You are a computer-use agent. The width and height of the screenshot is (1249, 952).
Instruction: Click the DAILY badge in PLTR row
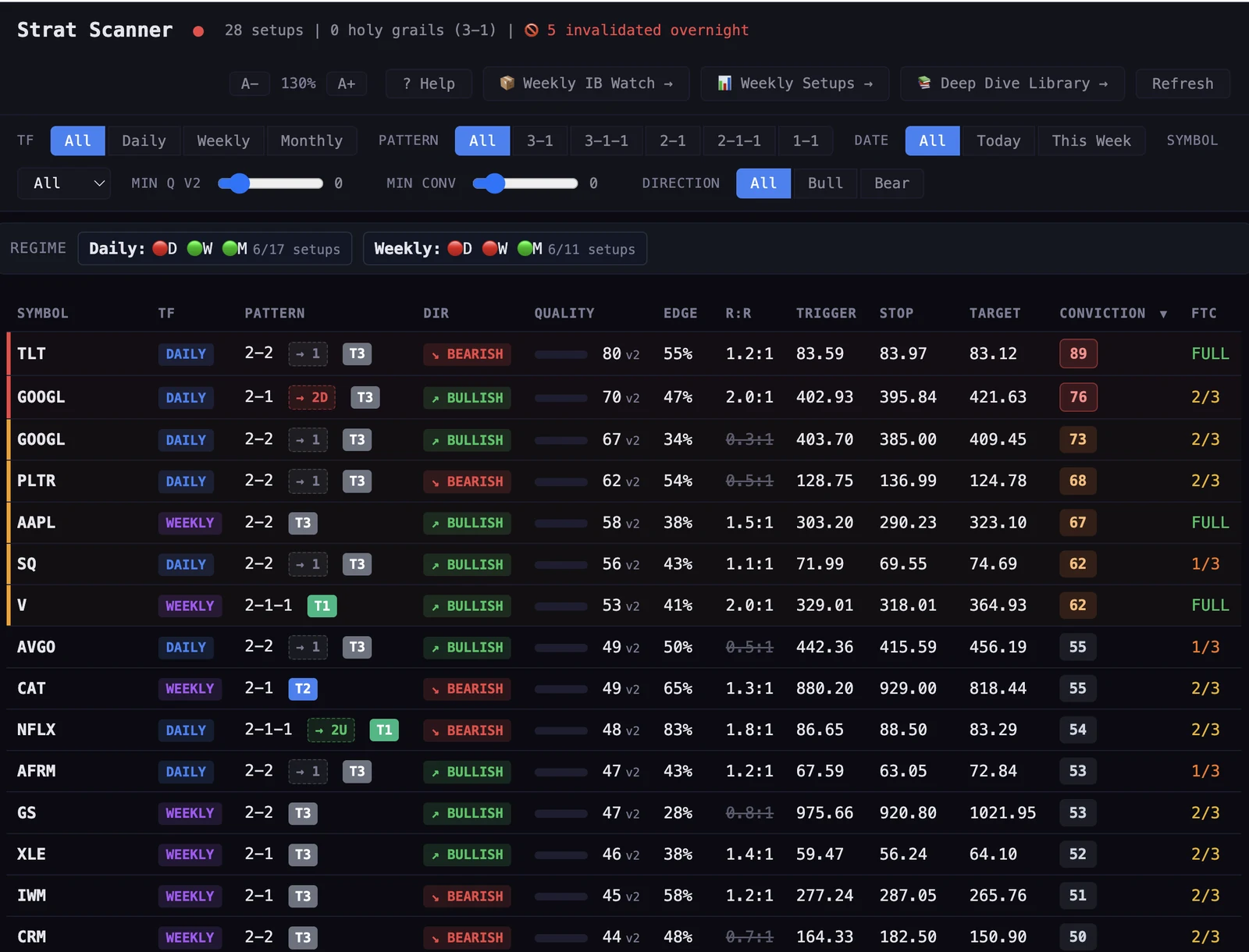click(x=186, y=481)
